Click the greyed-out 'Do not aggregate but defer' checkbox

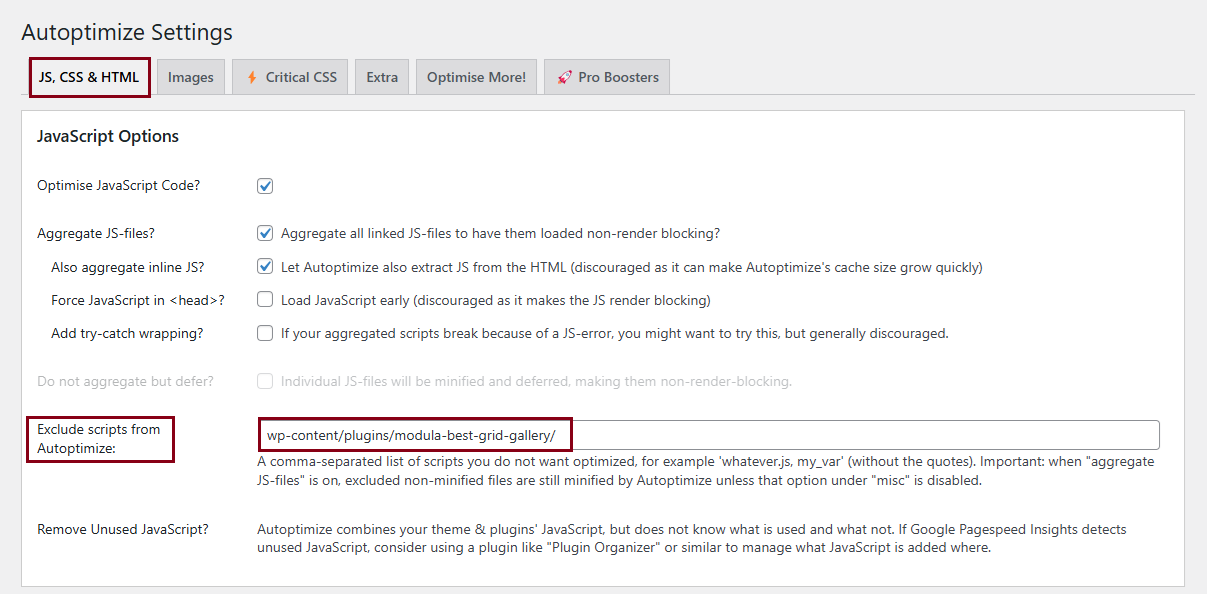pos(265,381)
